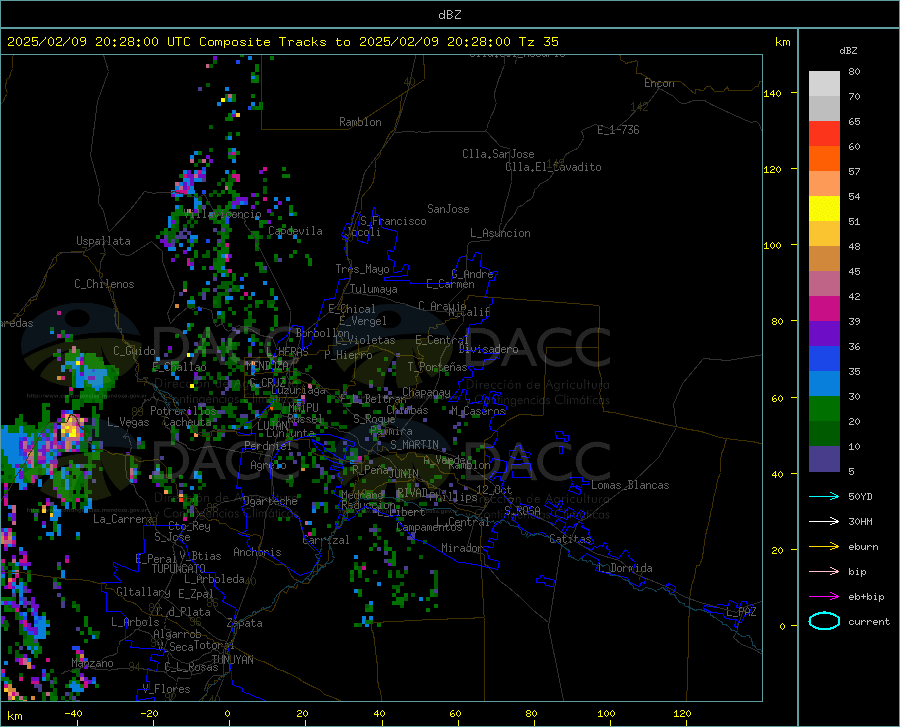Click the 'Uspallata' map label
This screenshot has height=727, width=900.
[x=103, y=241]
